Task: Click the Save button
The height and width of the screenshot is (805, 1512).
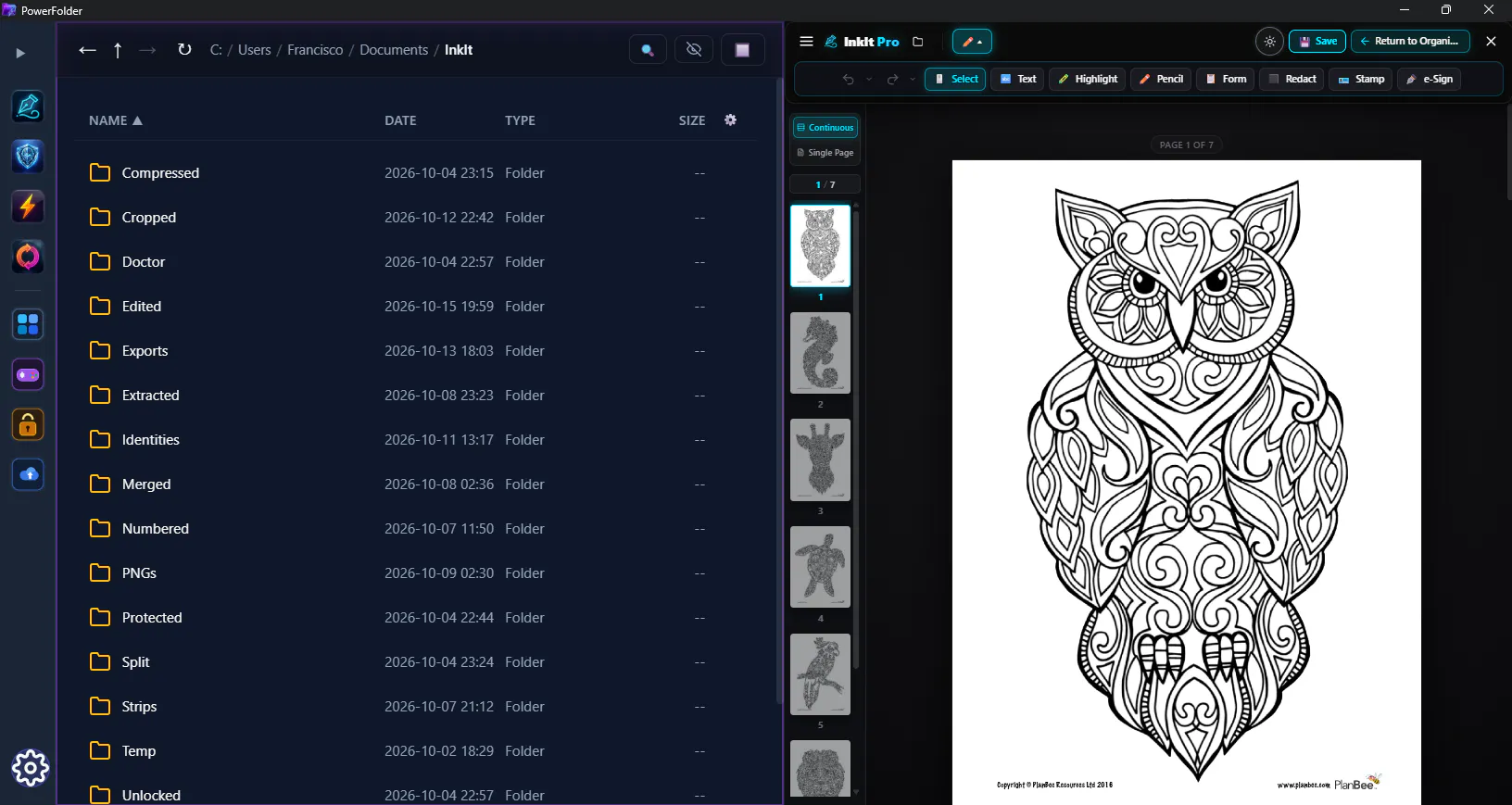Action: 1317,42
